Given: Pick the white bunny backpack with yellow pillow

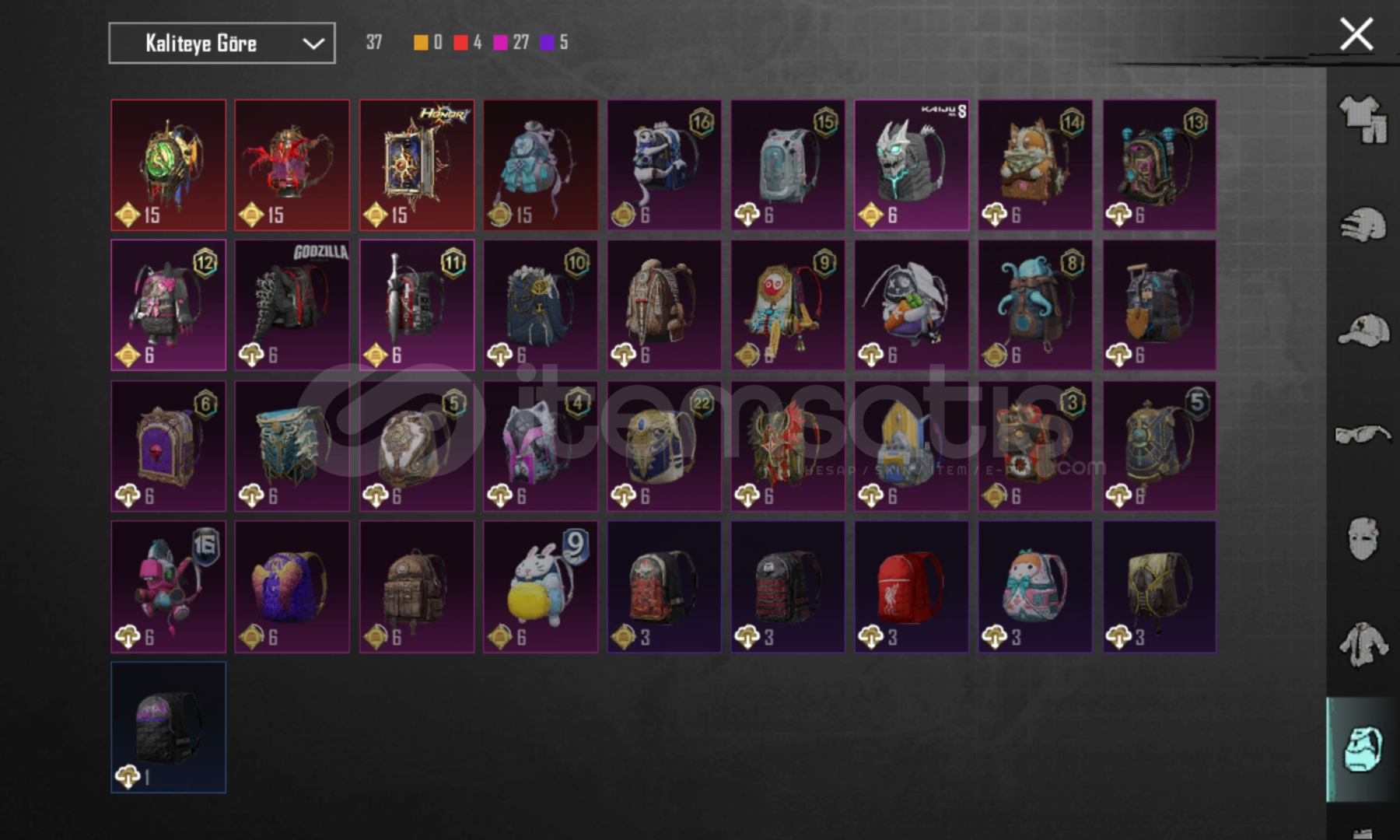Looking at the screenshot, I should (541, 586).
